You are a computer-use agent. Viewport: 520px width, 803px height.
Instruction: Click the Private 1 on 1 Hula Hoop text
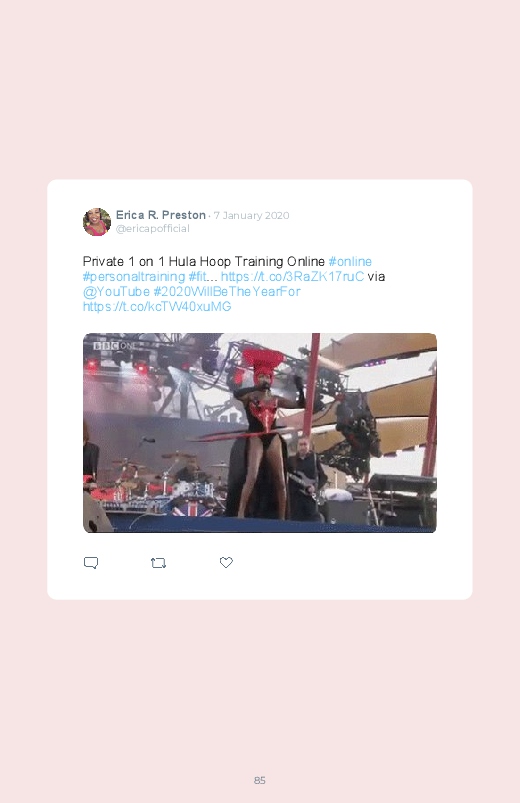[157, 262]
